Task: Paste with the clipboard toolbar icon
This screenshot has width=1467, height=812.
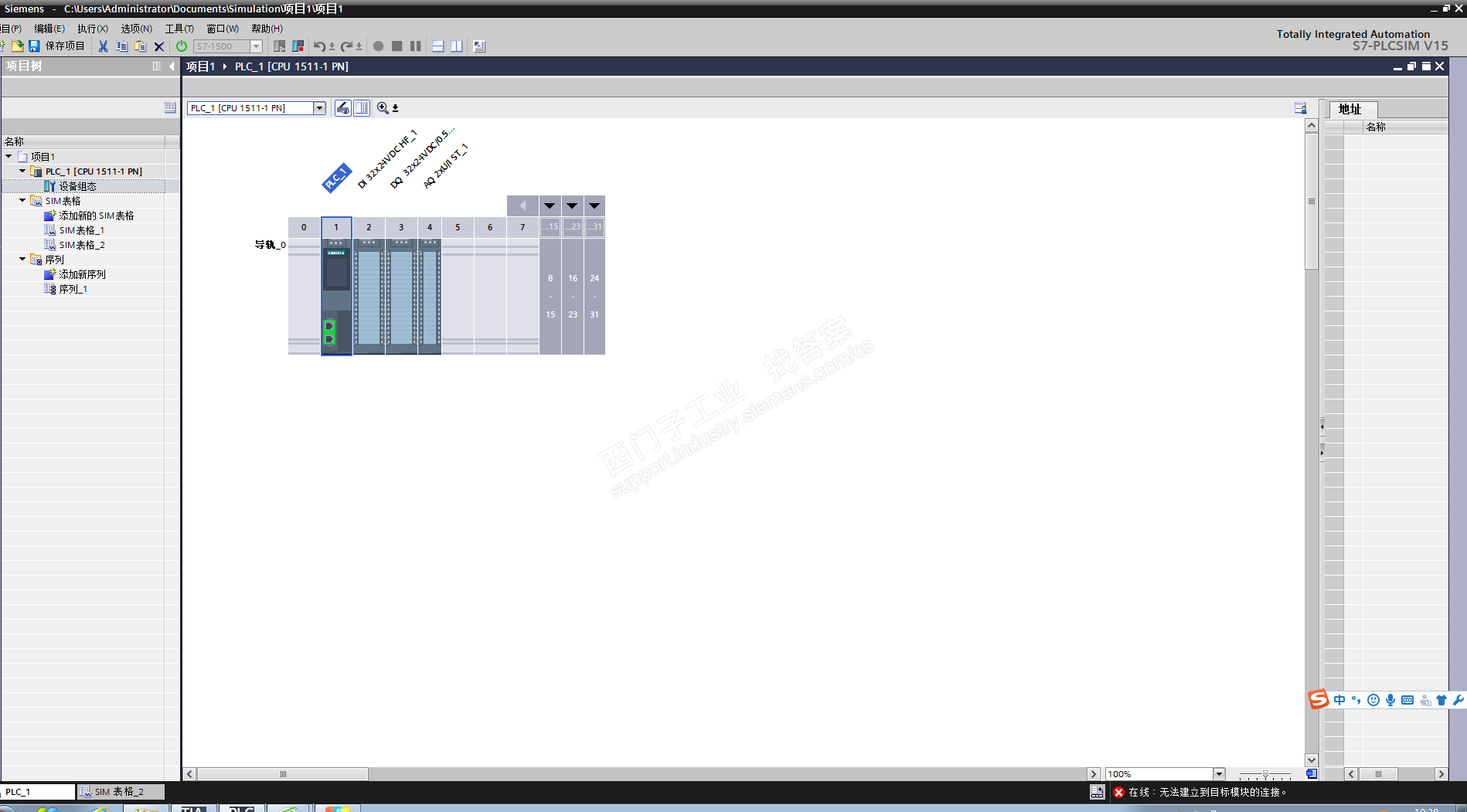Action: 140,46
